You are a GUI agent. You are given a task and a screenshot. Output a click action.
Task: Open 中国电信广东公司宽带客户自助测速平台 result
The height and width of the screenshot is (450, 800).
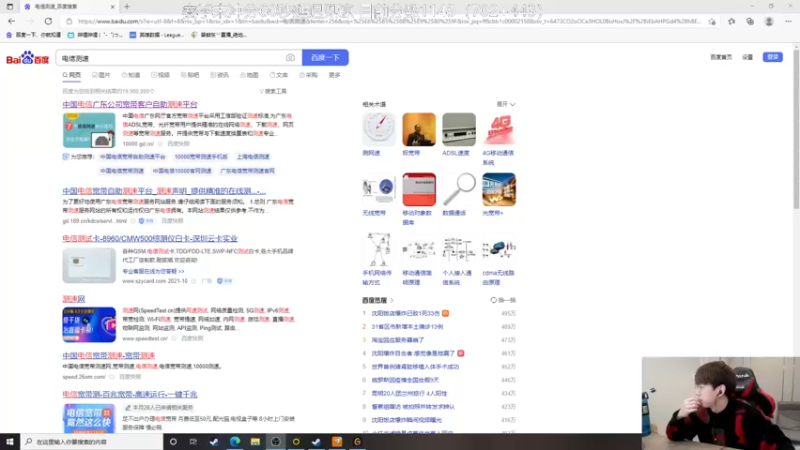pyautogui.click(x=130, y=104)
